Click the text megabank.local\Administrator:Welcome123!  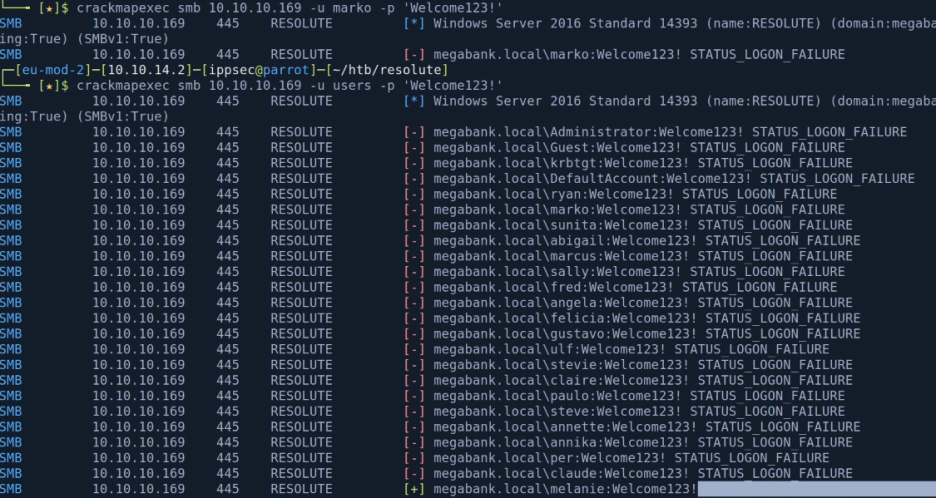[588, 132]
